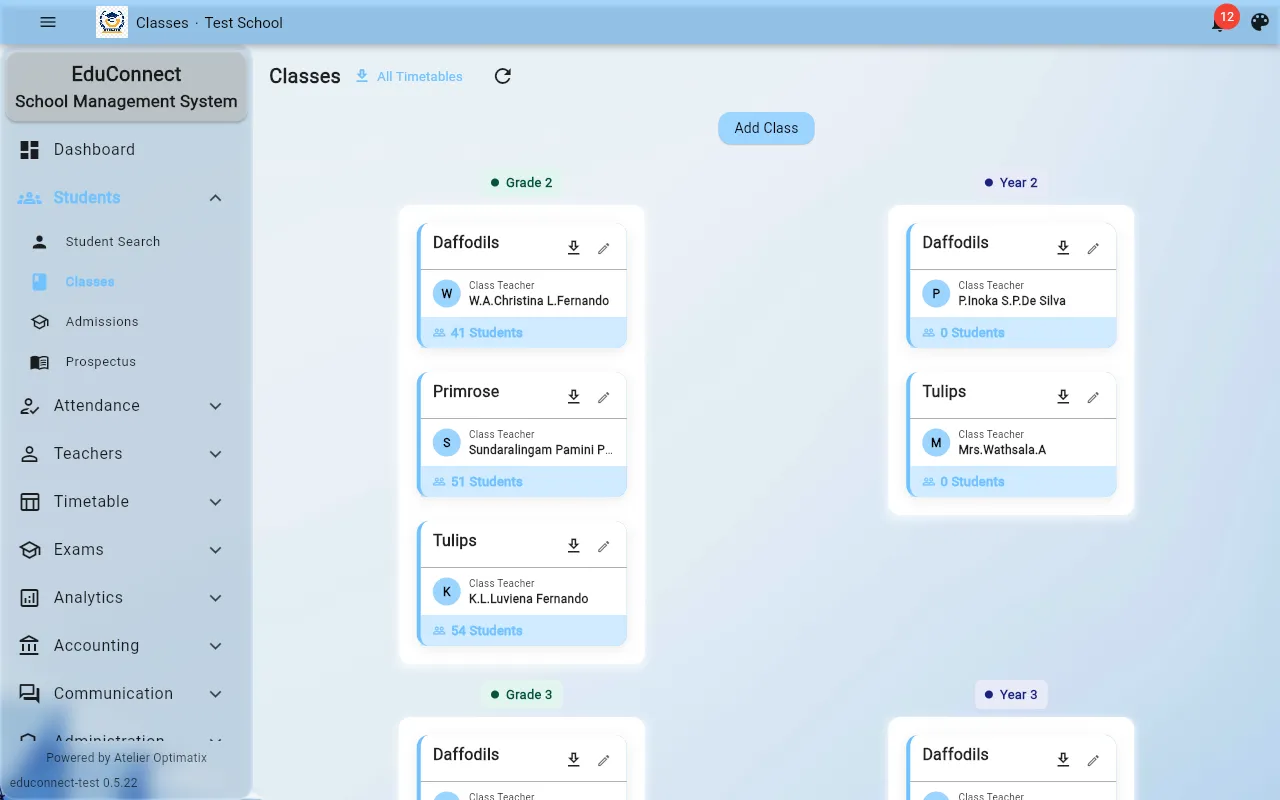Click 0 Students on Year 2 Tulips
This screenshot has width=1280, height=800.
[972, 482]
